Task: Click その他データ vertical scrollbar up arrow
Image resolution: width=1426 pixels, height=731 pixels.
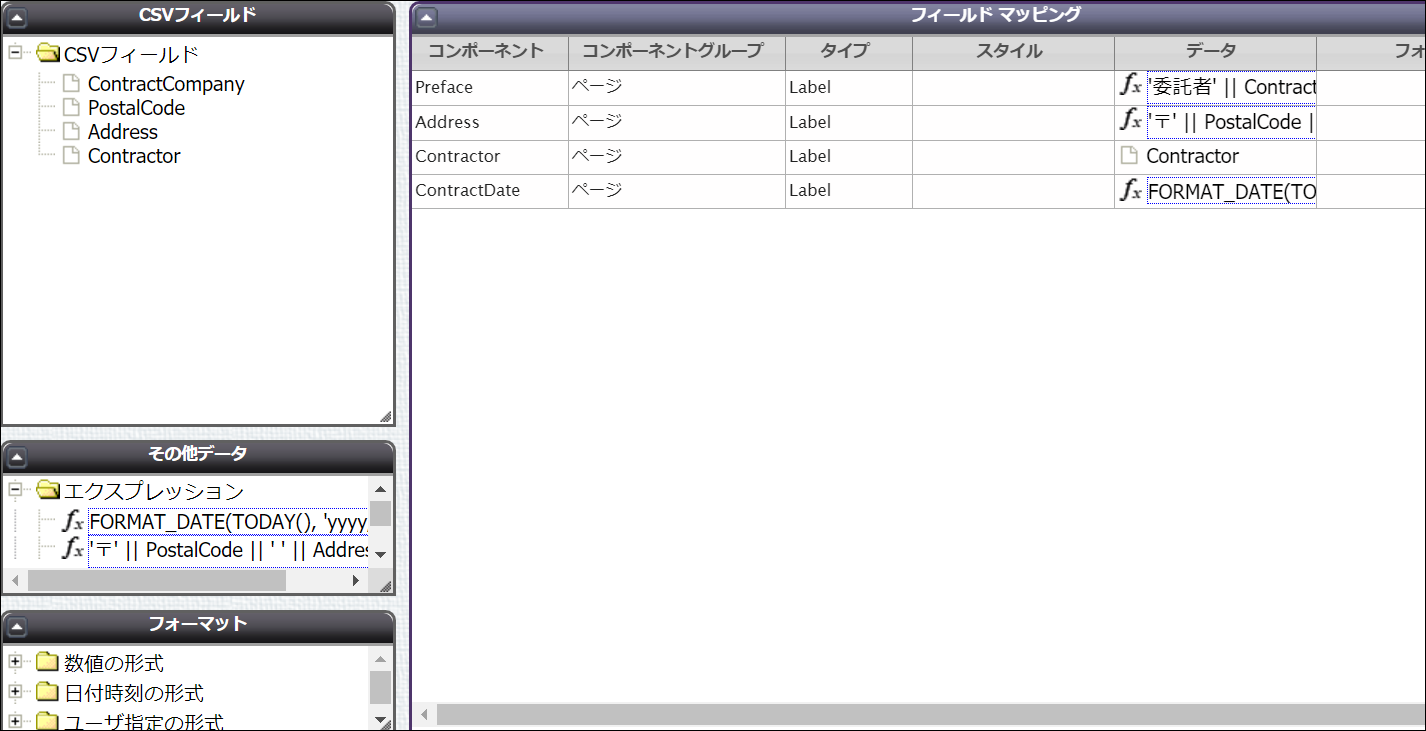Action: tap(380, 489)
